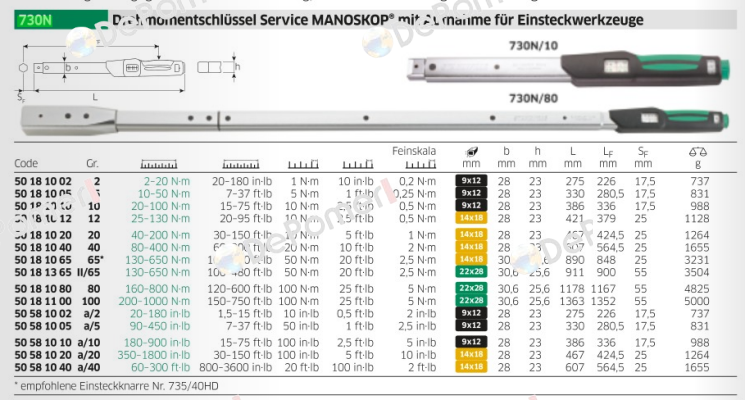This screenshot has height=400, width=745.
Task: Open the 730N/10 torque wrench photo
Action: click(568, 69)
